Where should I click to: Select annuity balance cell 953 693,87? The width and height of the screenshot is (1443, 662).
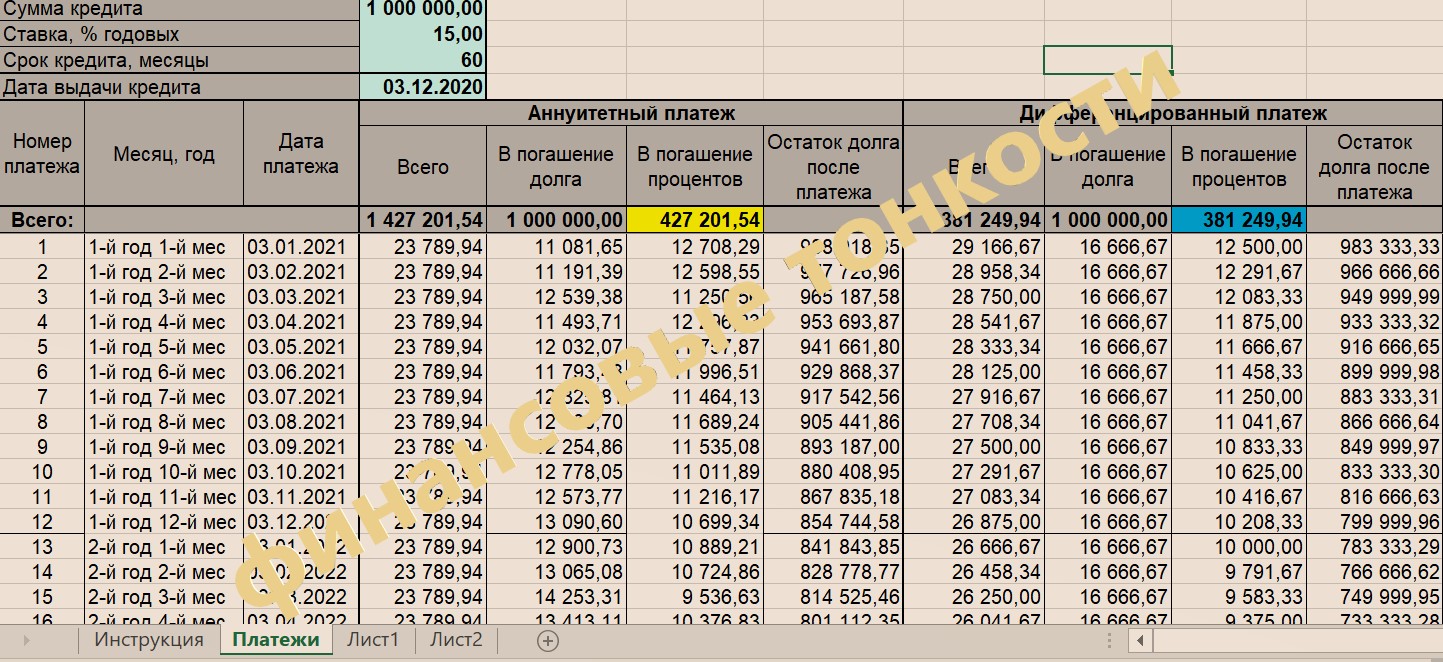[x=833, y=322]
